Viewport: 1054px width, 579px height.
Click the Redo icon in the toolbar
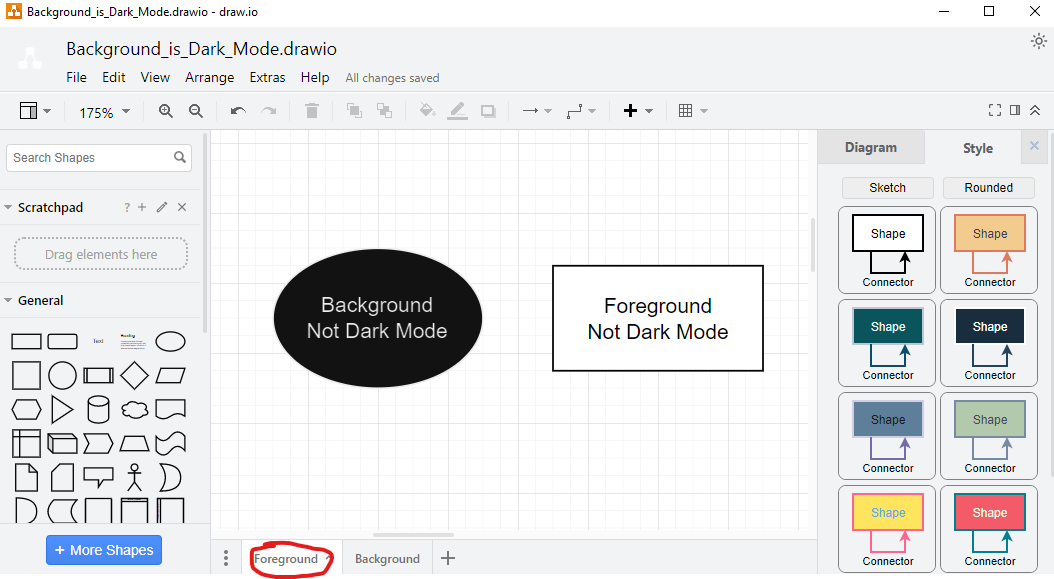268,111
